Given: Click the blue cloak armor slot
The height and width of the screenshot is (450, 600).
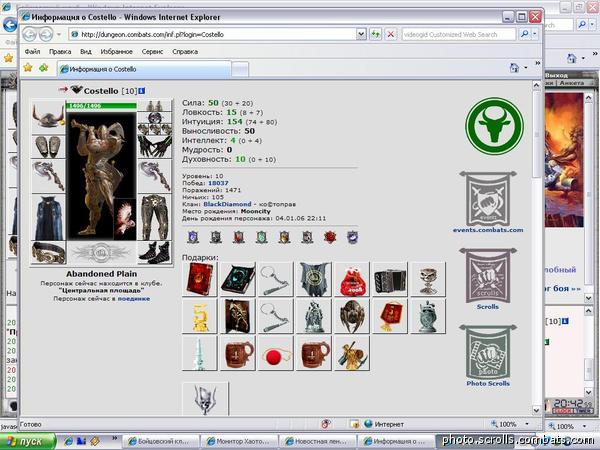Looking at the screenshot, I should click(x=48, y=218).
